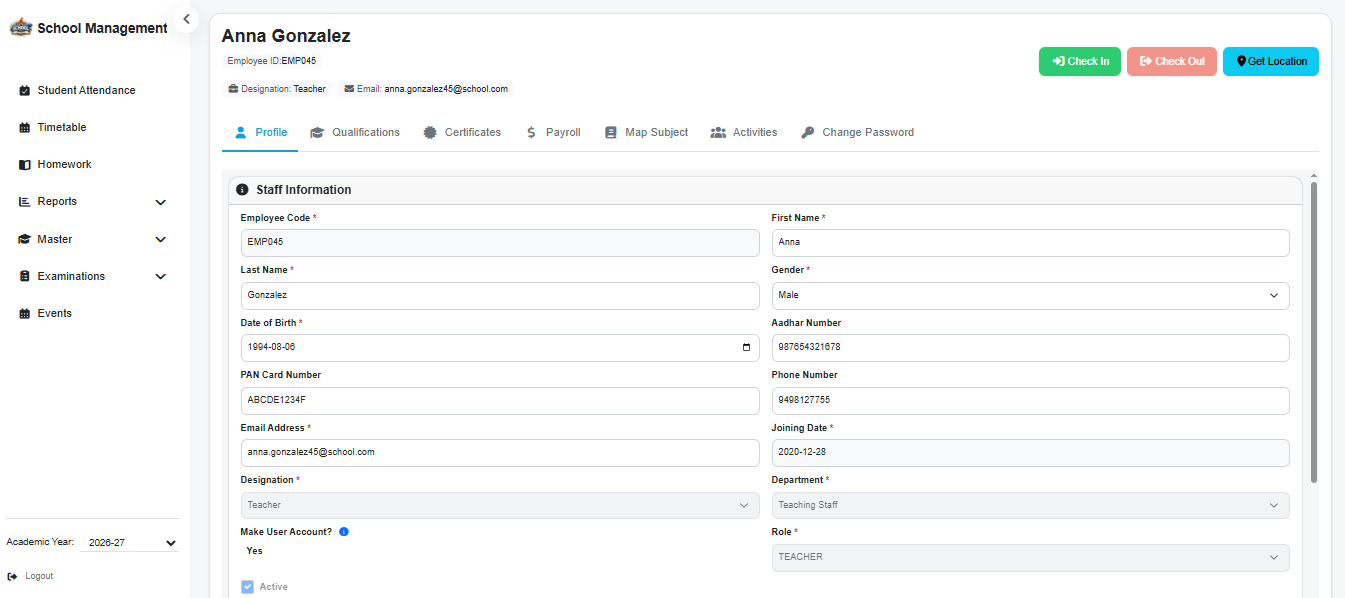This screenshot has width=1345, height=598.
Task: Open Events in sidebar
Action: point(55,313)
